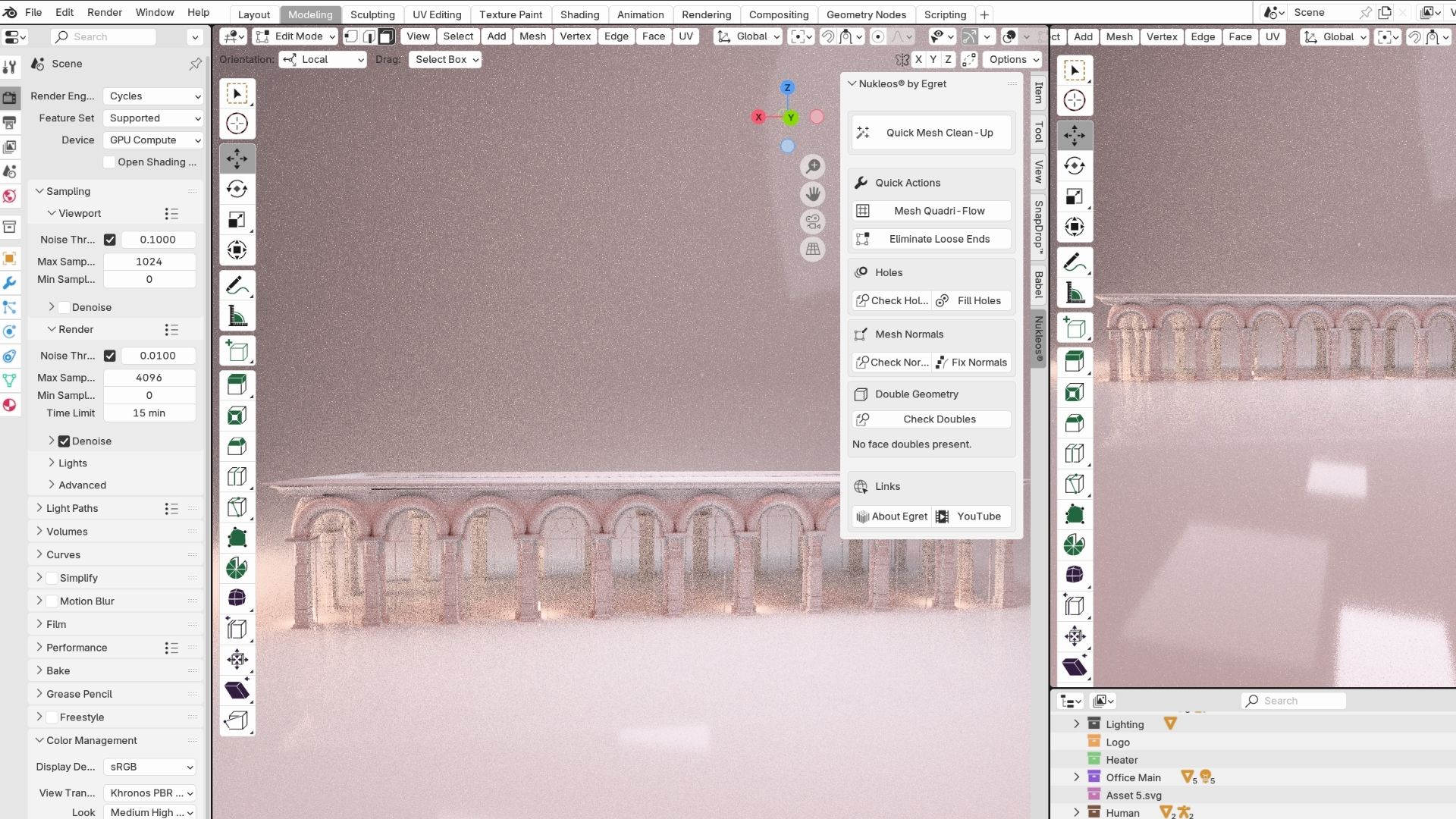Enable the Motion Blur checkbox

coord(52,601)
